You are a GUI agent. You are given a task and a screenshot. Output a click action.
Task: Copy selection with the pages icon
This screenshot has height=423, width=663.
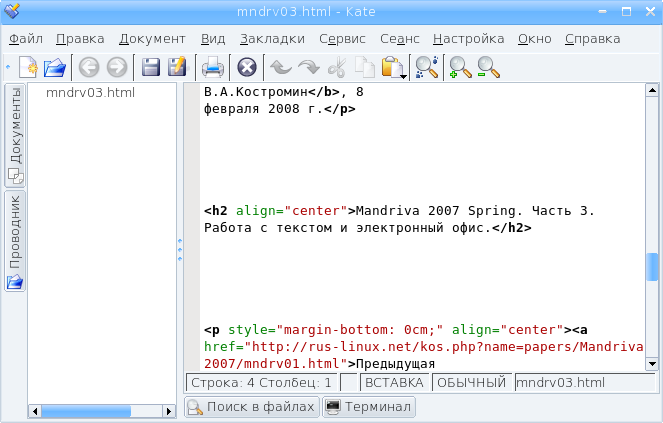[364, 67]
